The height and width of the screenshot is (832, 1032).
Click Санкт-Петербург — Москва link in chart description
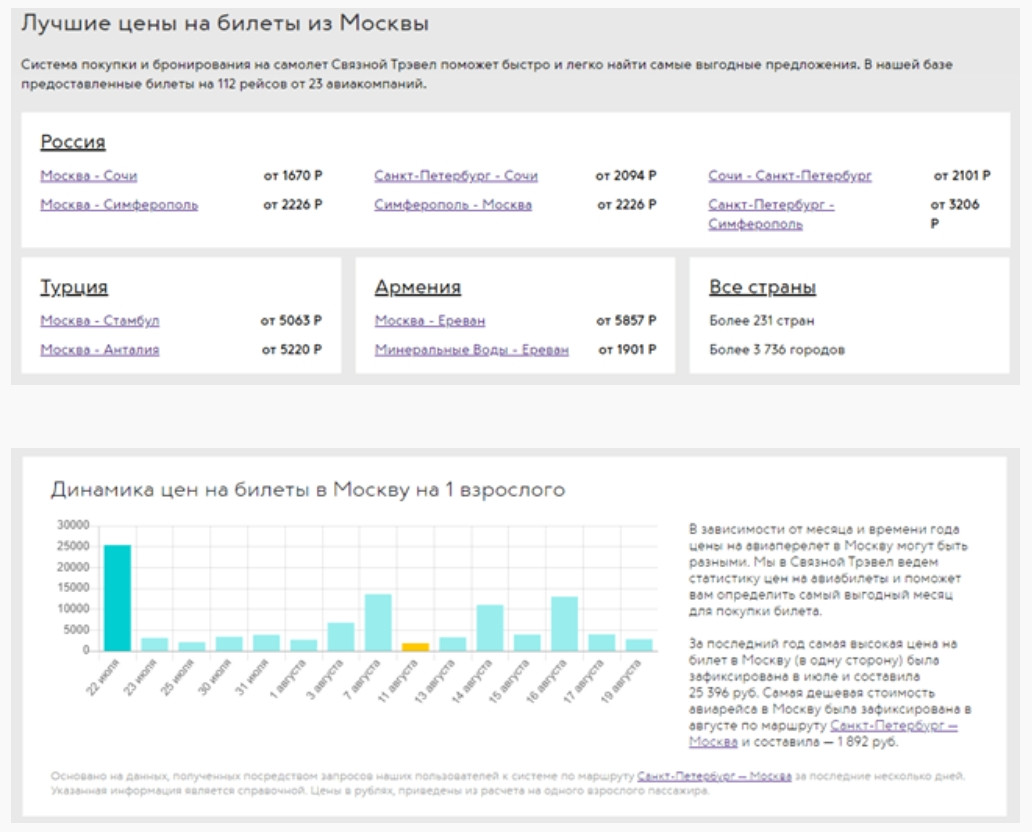pyautogui.click(x=893, y=726)
